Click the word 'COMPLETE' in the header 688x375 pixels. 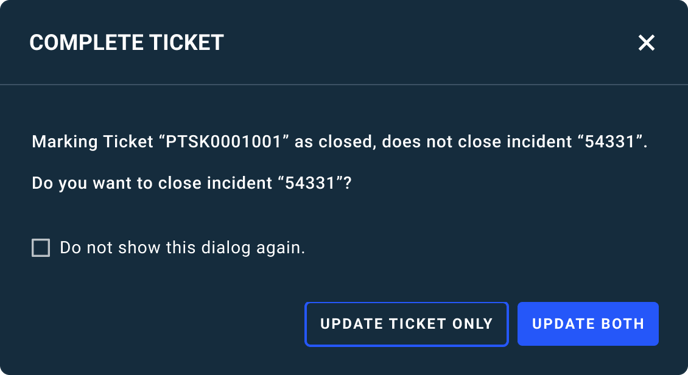pos(86,43)
